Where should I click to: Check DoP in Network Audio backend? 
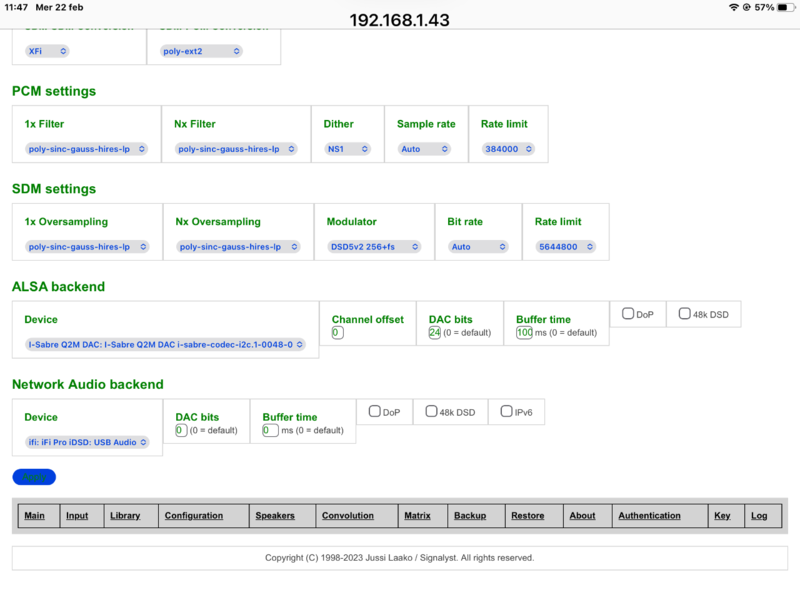tap(375, 411)
